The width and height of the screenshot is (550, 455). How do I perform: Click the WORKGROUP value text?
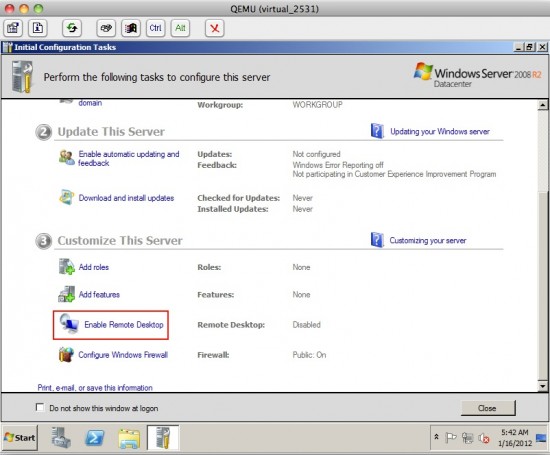coord(317,105)
